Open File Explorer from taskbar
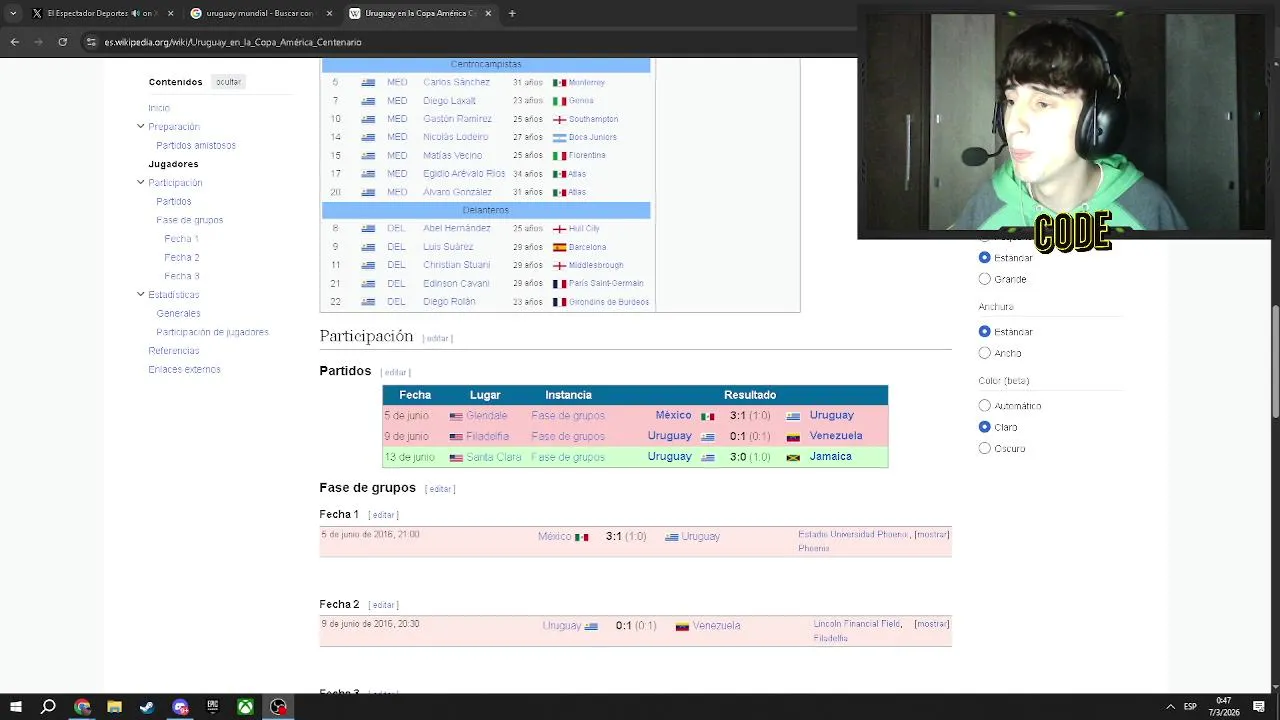This screenshot has height=720, width=1280. 114,707
